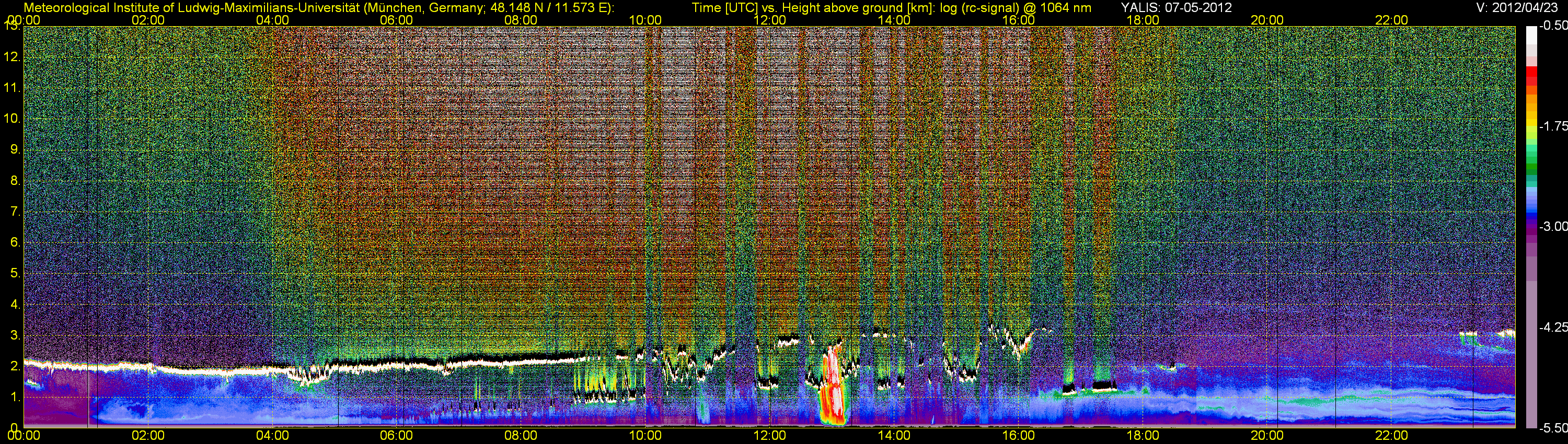Click the 14:00 label on the top time axis
This screenshot has width=1568, height=444.
894,20
